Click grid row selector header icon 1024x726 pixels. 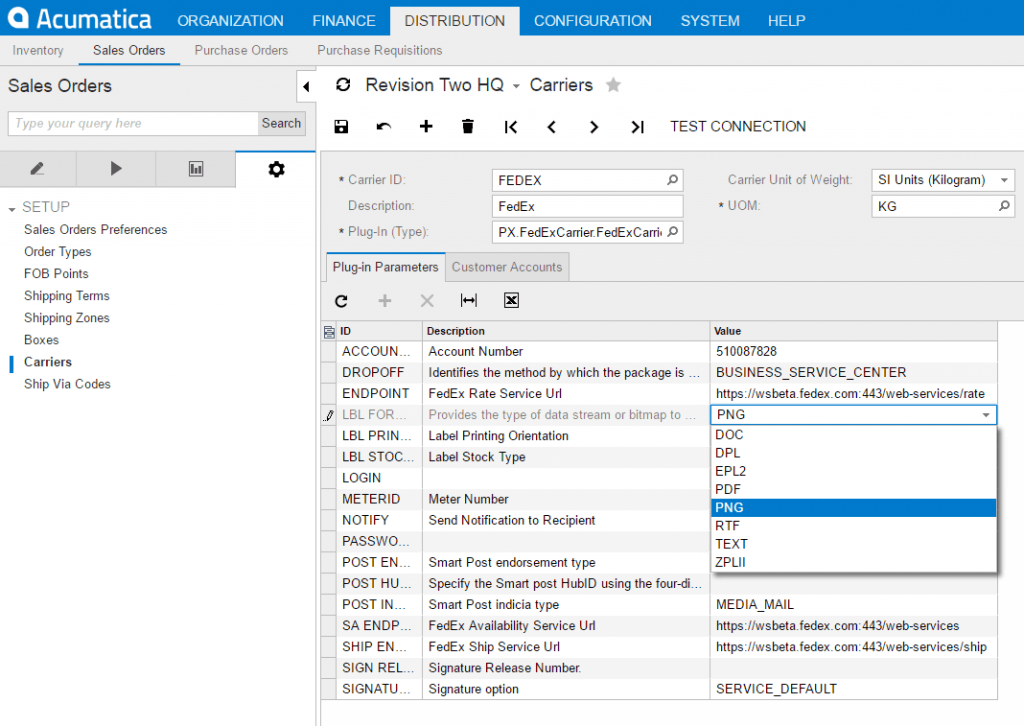click(329, 332)
